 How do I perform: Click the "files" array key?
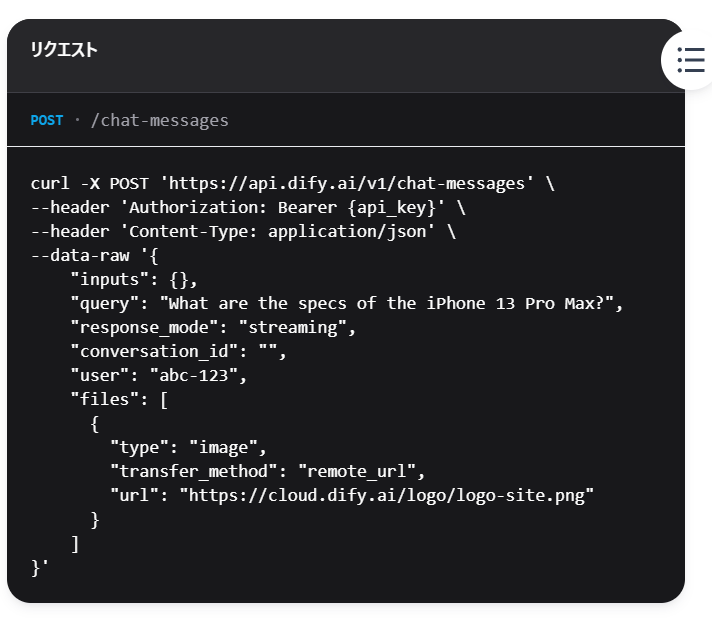pyautogui.click(x=104, y=400)
